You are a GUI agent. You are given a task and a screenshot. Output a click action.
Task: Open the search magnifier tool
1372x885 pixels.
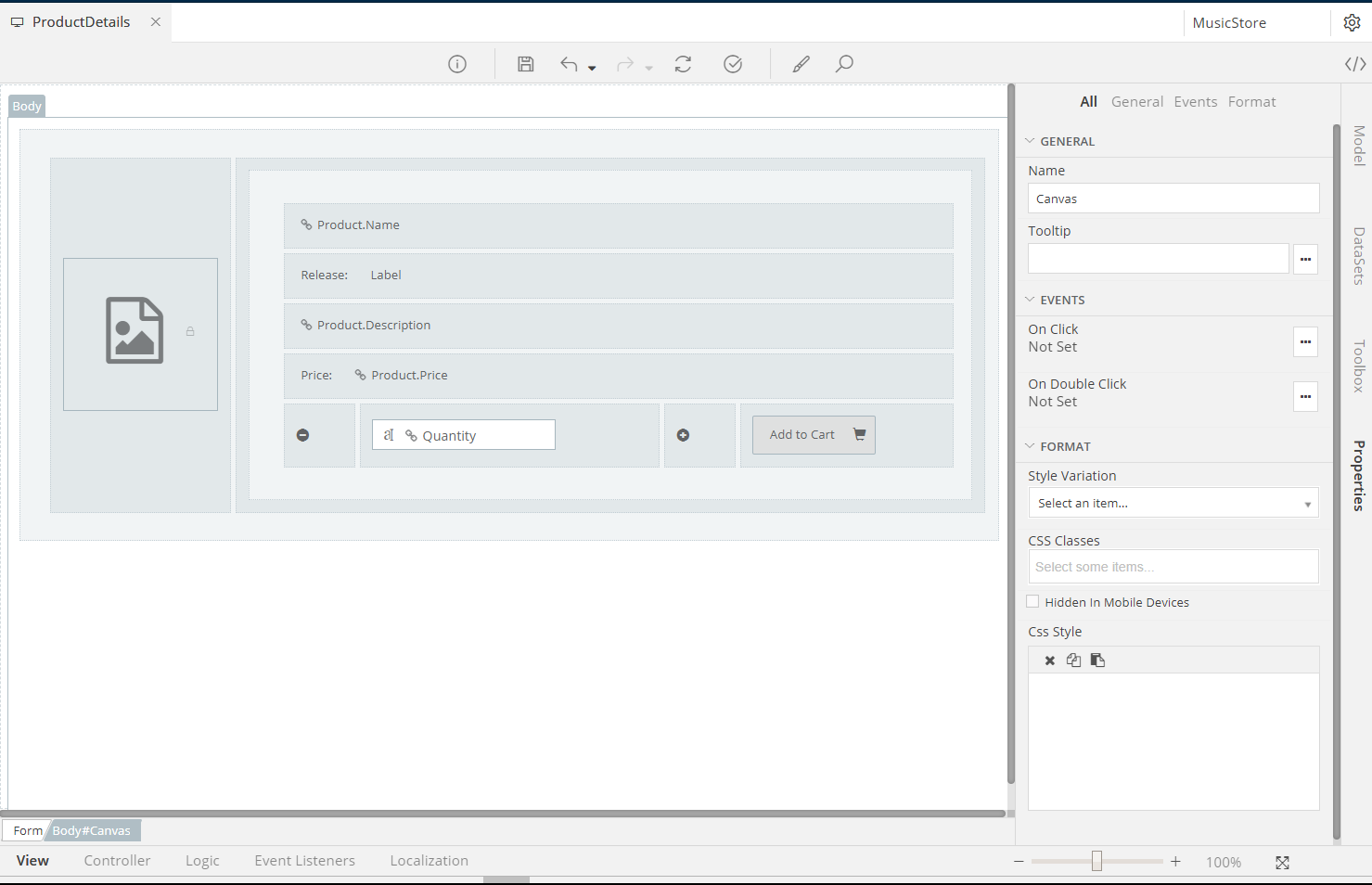pyautogui.click(x=844, y=64)
